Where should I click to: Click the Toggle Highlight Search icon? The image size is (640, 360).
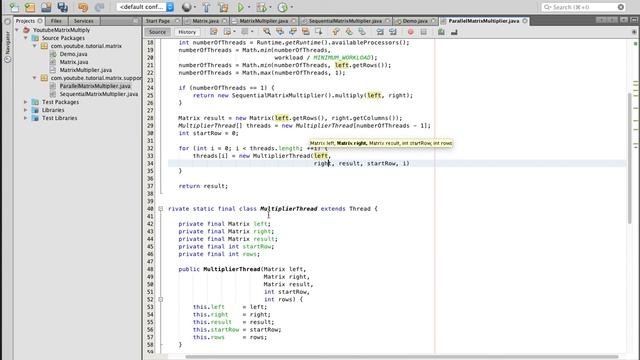(305, 32)
